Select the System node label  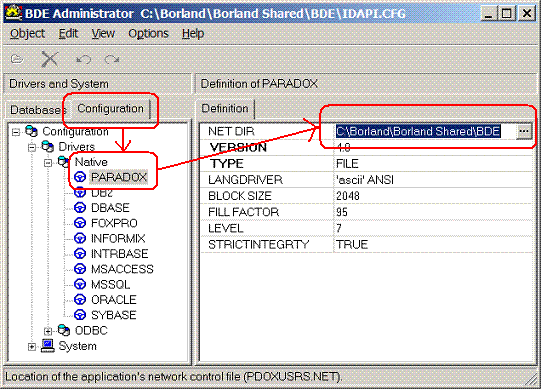(77, 346)
